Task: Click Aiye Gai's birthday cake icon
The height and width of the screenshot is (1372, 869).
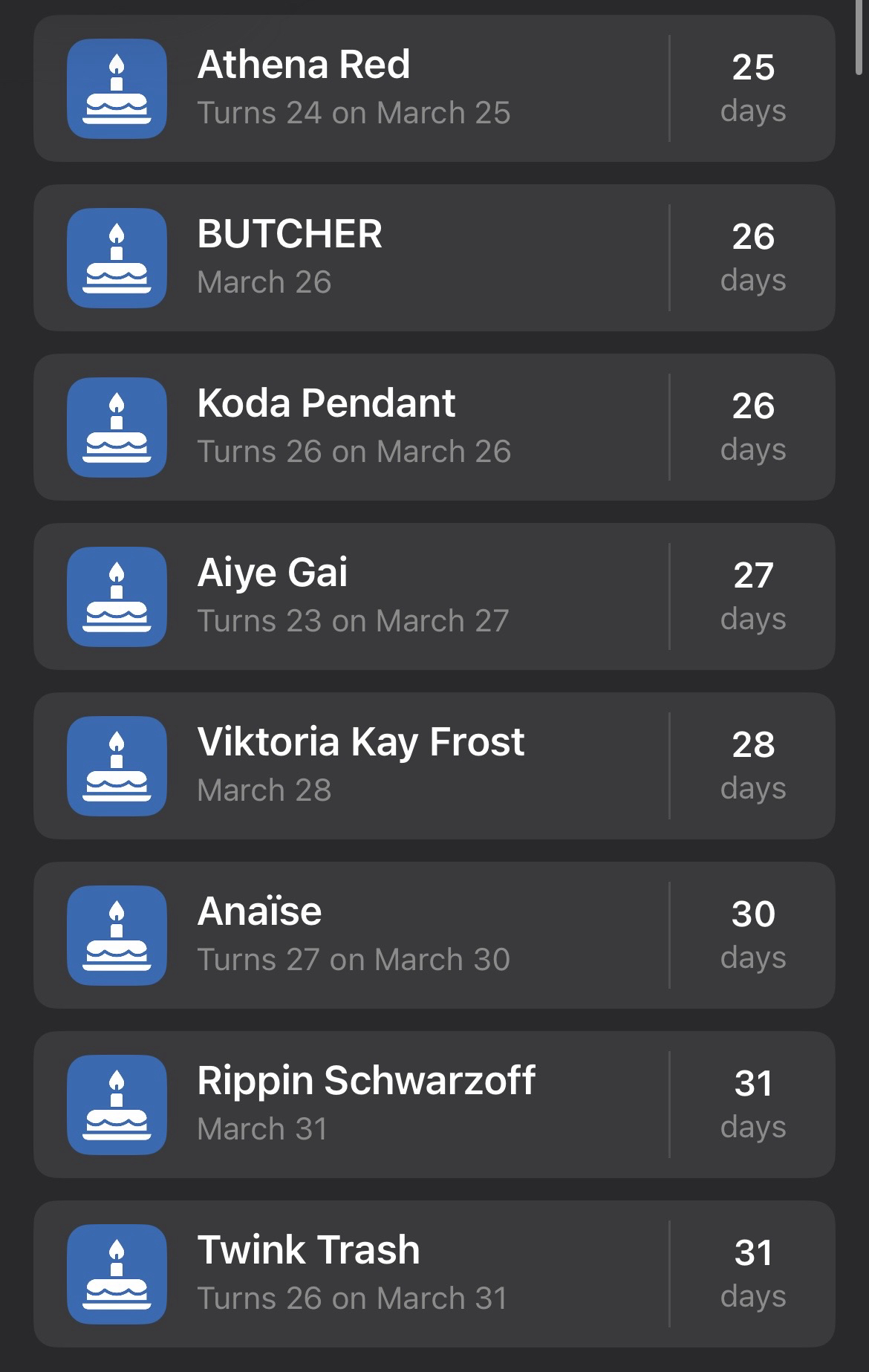Action: point(117,596)
